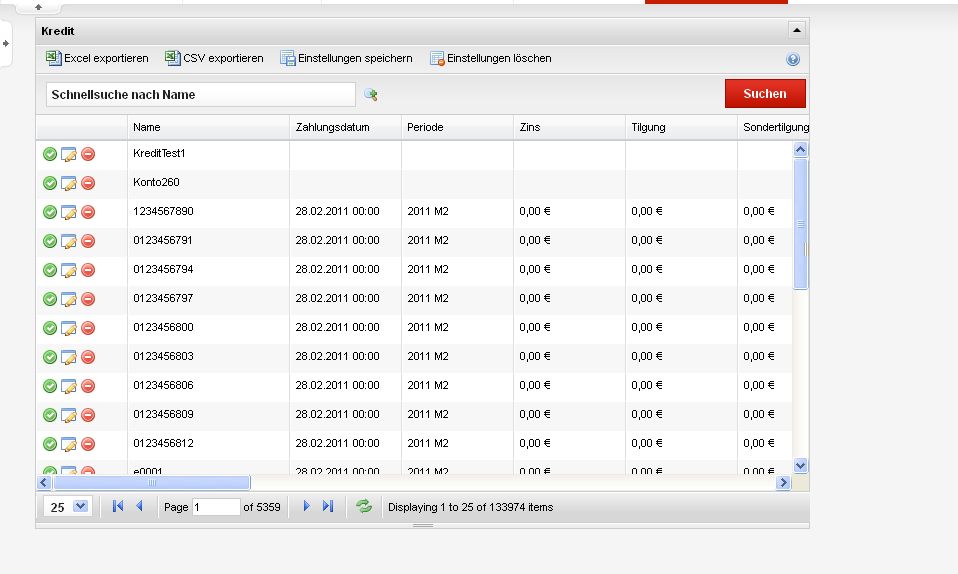Click the green check icon for KreditTest1
The image size is (958, 574).
click(x=50, y=154)
